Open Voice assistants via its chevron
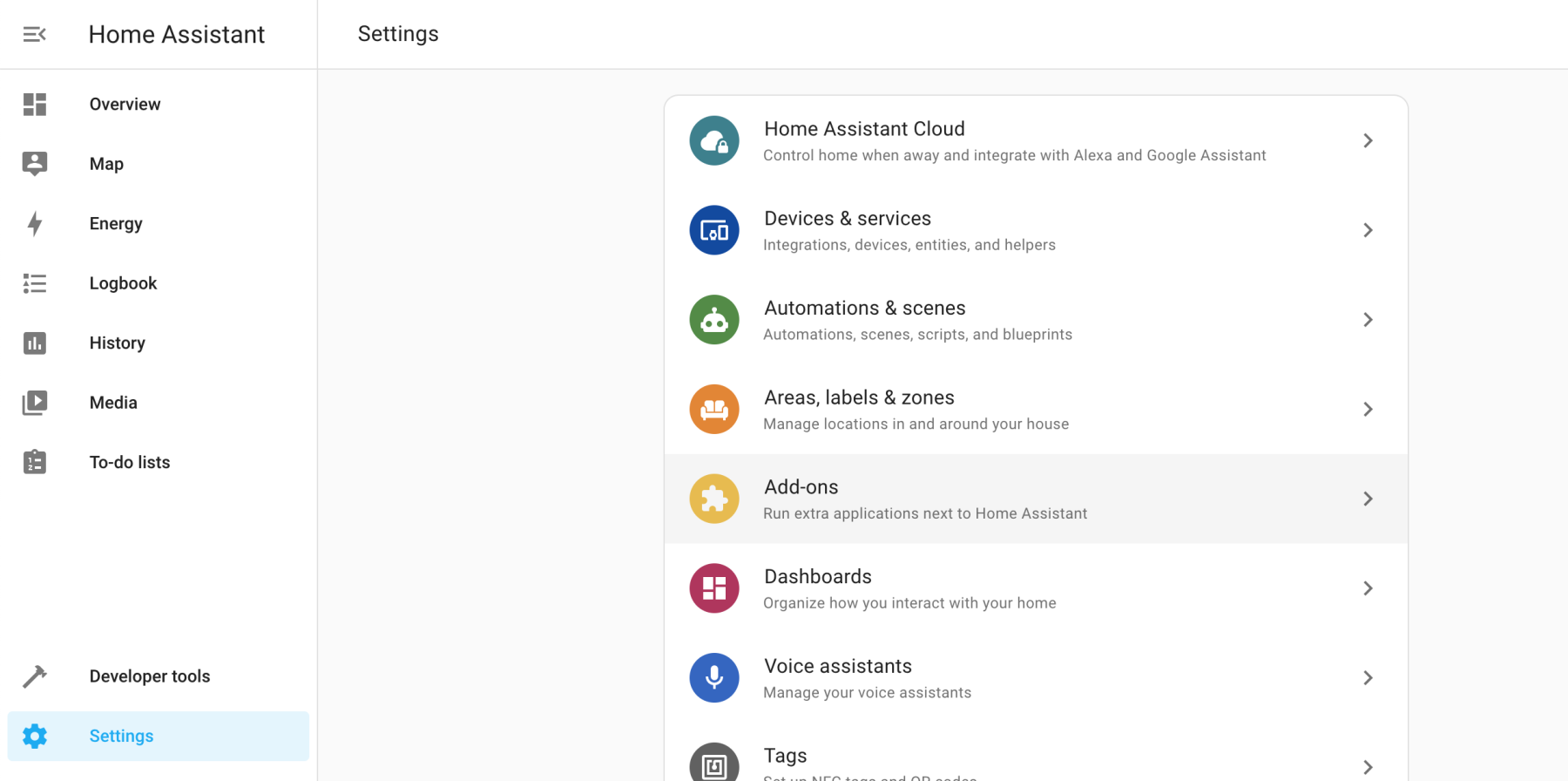The image size is (1568, 781). click(x=1368, y=678)
